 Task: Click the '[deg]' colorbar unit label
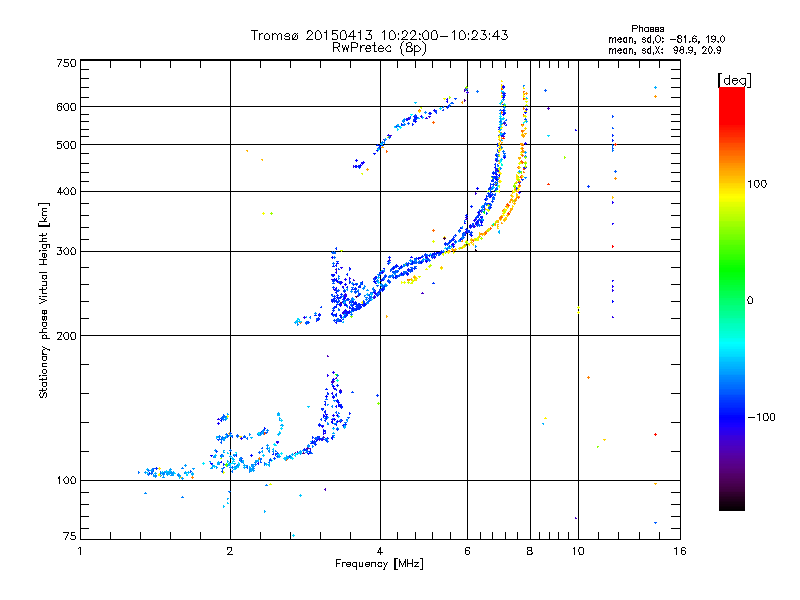[734, 80]
